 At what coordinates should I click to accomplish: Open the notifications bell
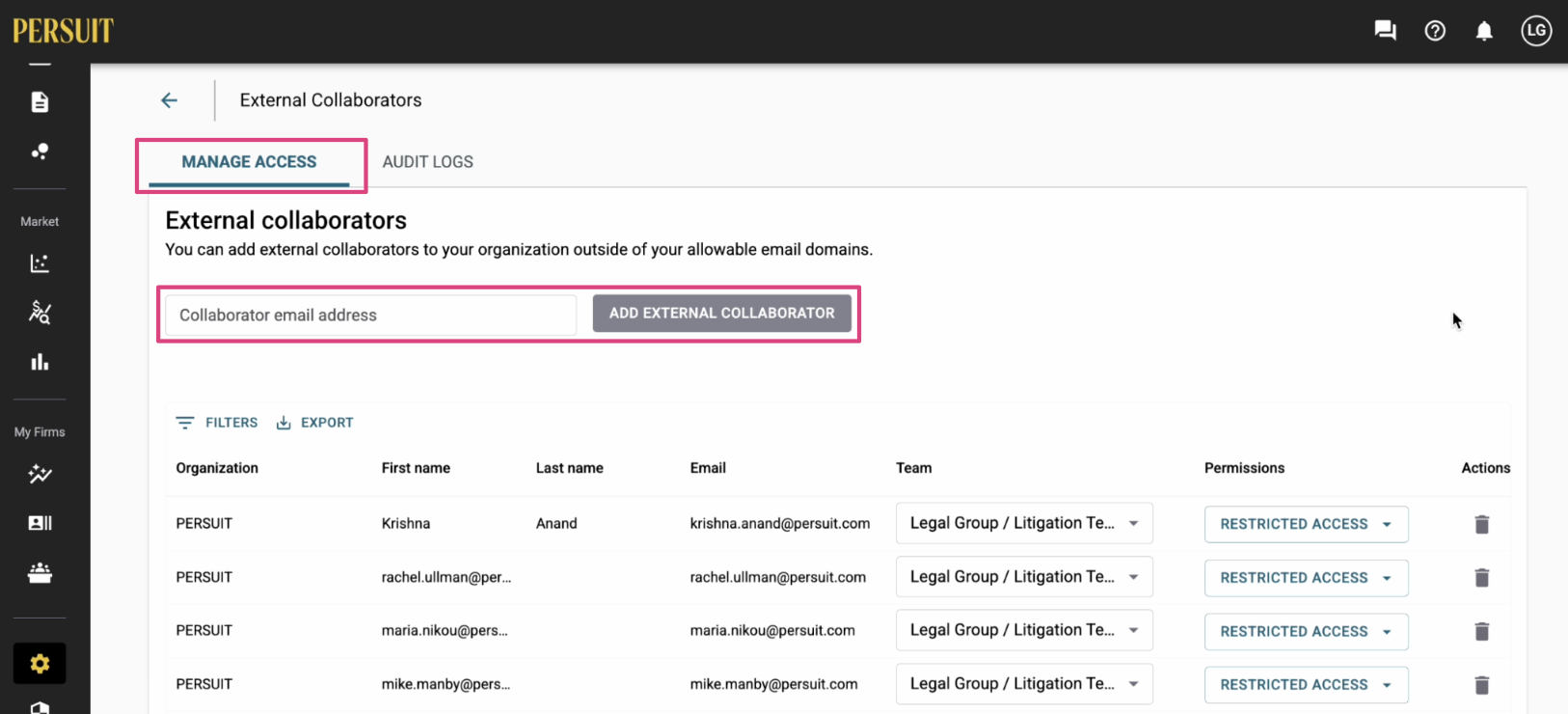pos(1484,31)
